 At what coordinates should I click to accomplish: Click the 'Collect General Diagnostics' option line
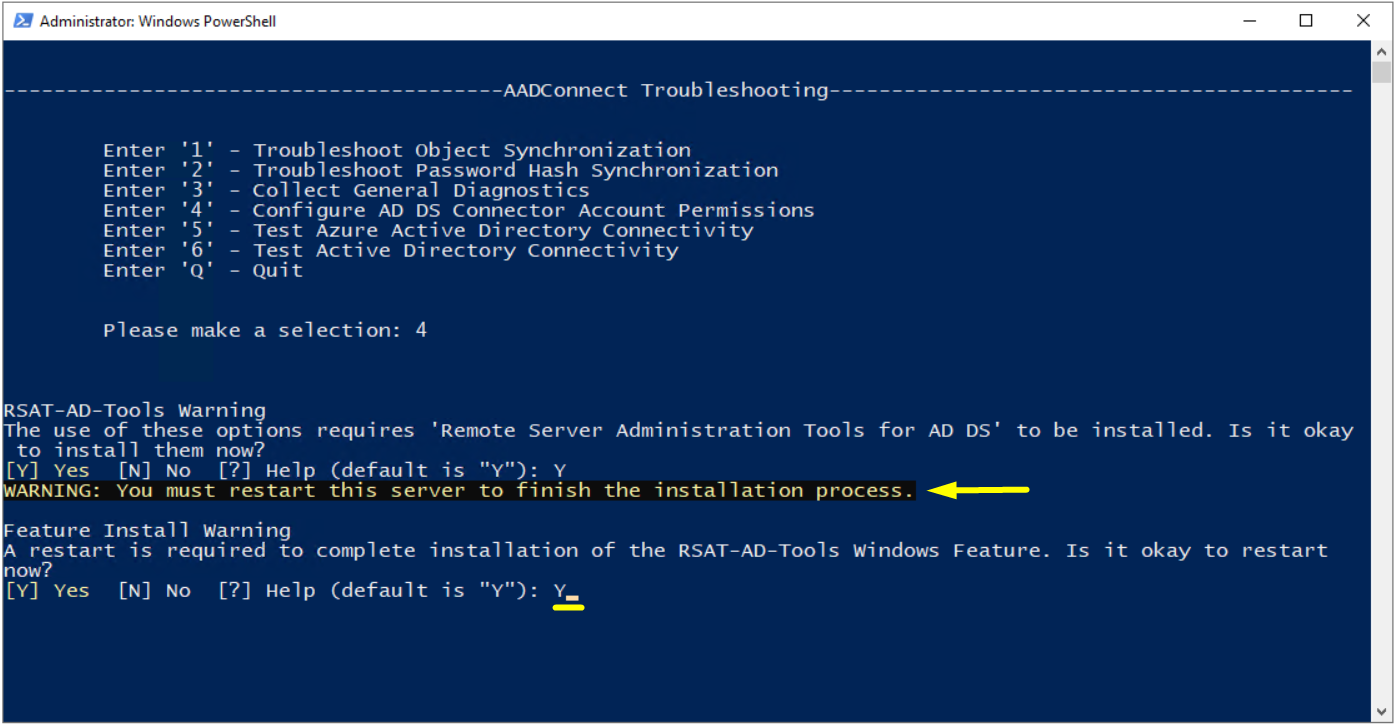[346, 191]
